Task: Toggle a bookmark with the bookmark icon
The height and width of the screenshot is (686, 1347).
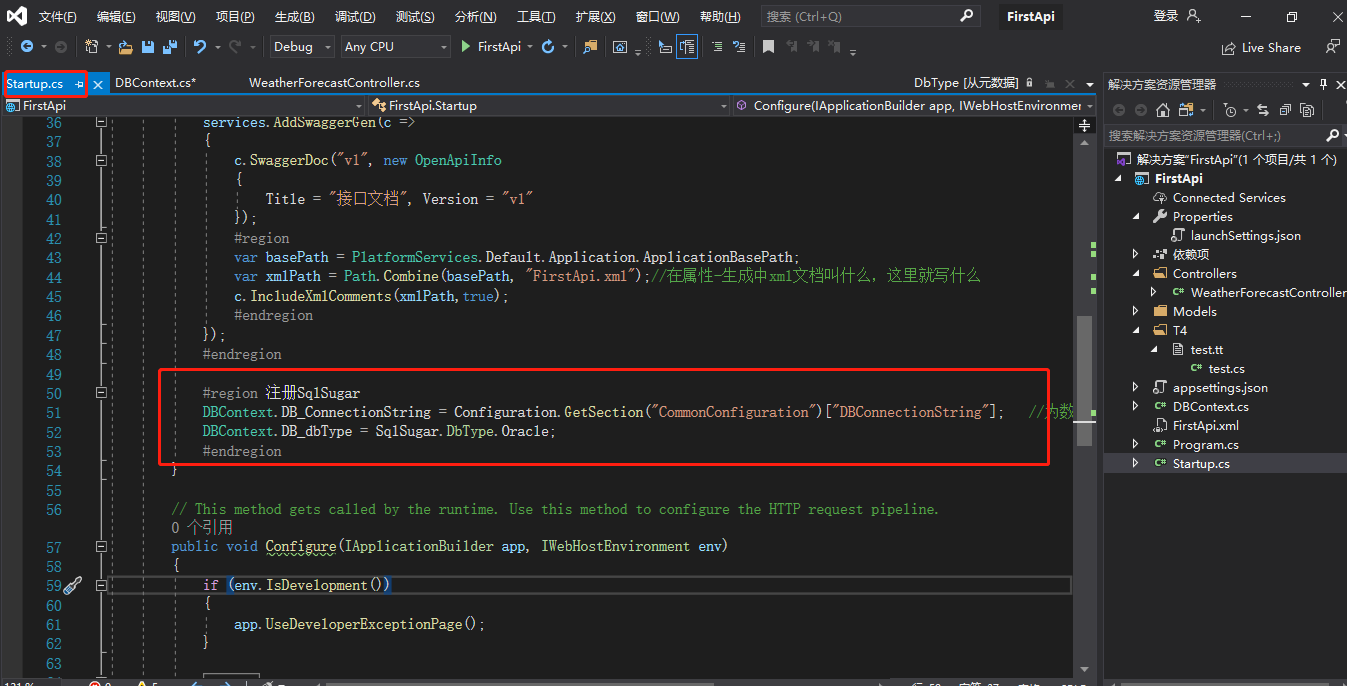Action: pyautogui.click(x=768, y=47)
